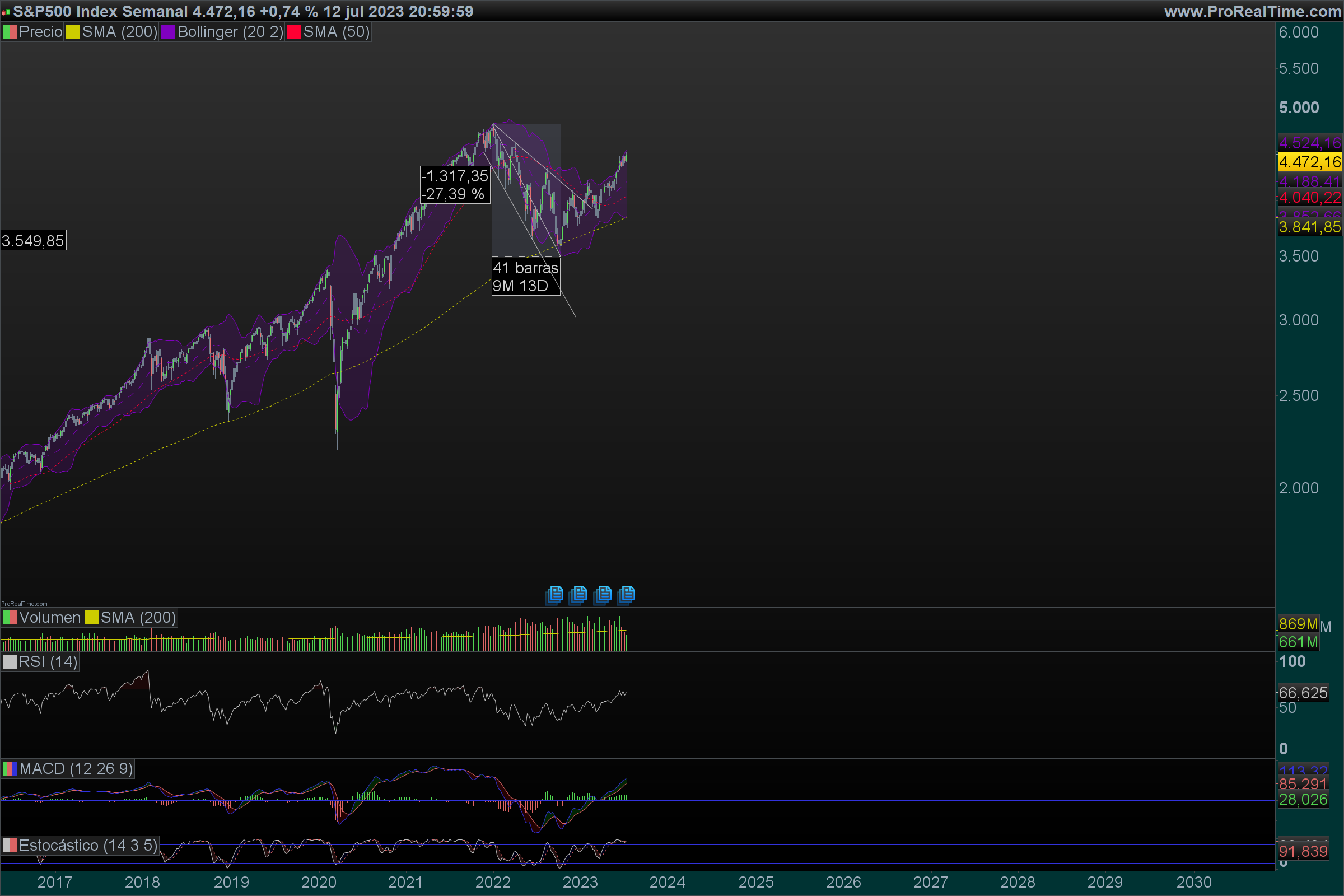The height and width of the screenshot is (896, 1344).
Task: Click the MACD multicolor legend icon
Action: (10, 768)
